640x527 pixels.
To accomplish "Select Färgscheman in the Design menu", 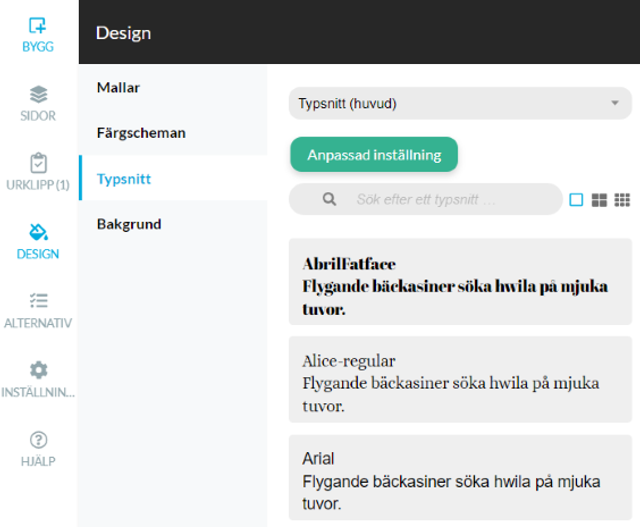I will coord(141,133).
